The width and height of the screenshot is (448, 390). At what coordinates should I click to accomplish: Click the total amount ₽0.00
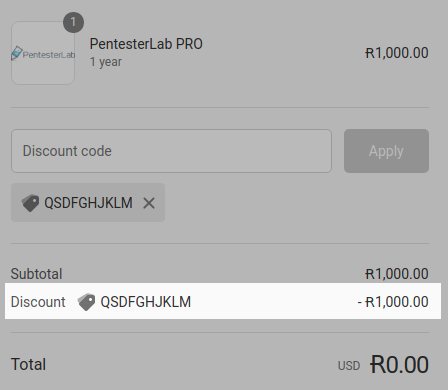coord(399,364)
